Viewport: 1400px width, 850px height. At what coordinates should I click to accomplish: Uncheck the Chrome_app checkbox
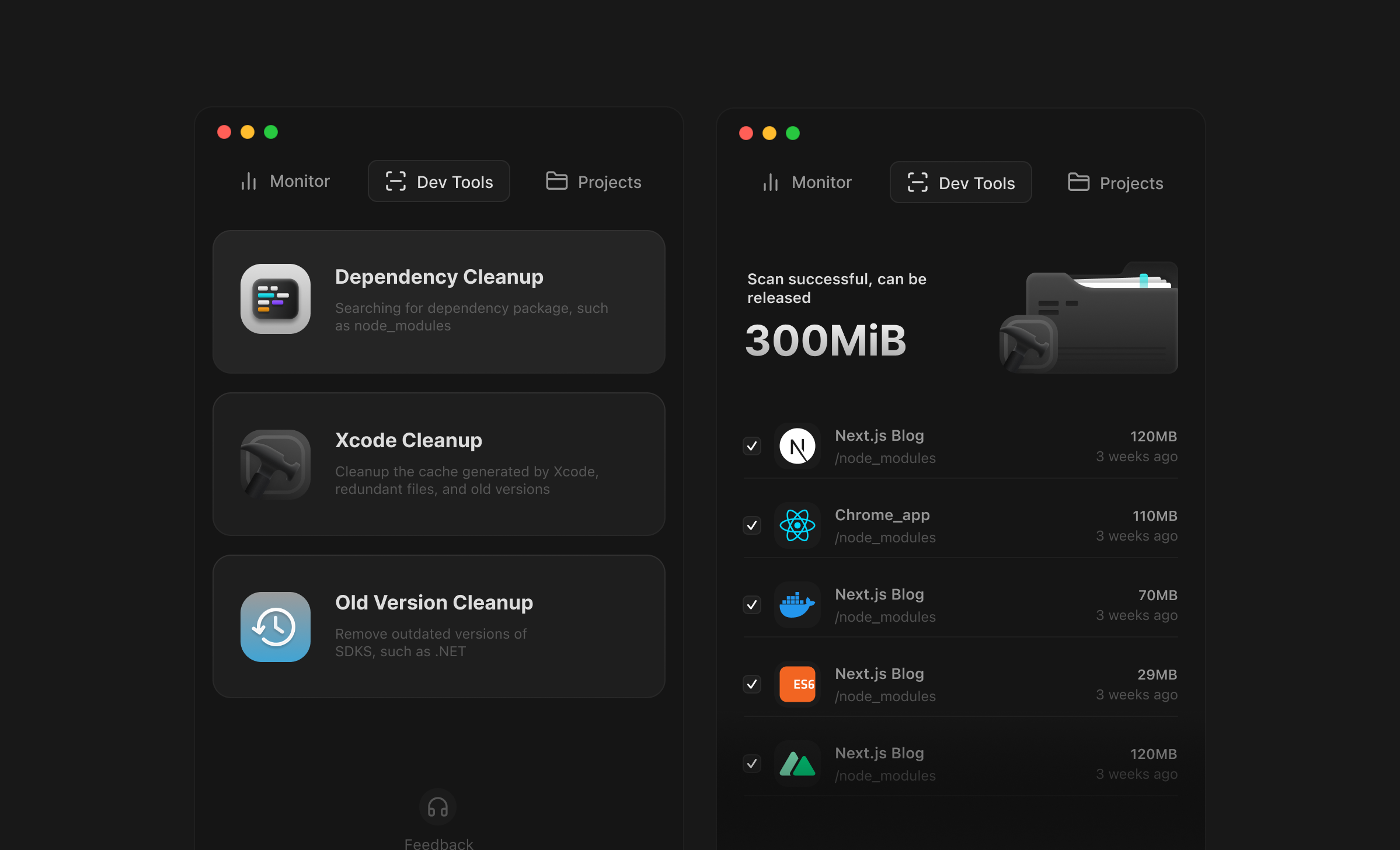[x=752, y=525]
